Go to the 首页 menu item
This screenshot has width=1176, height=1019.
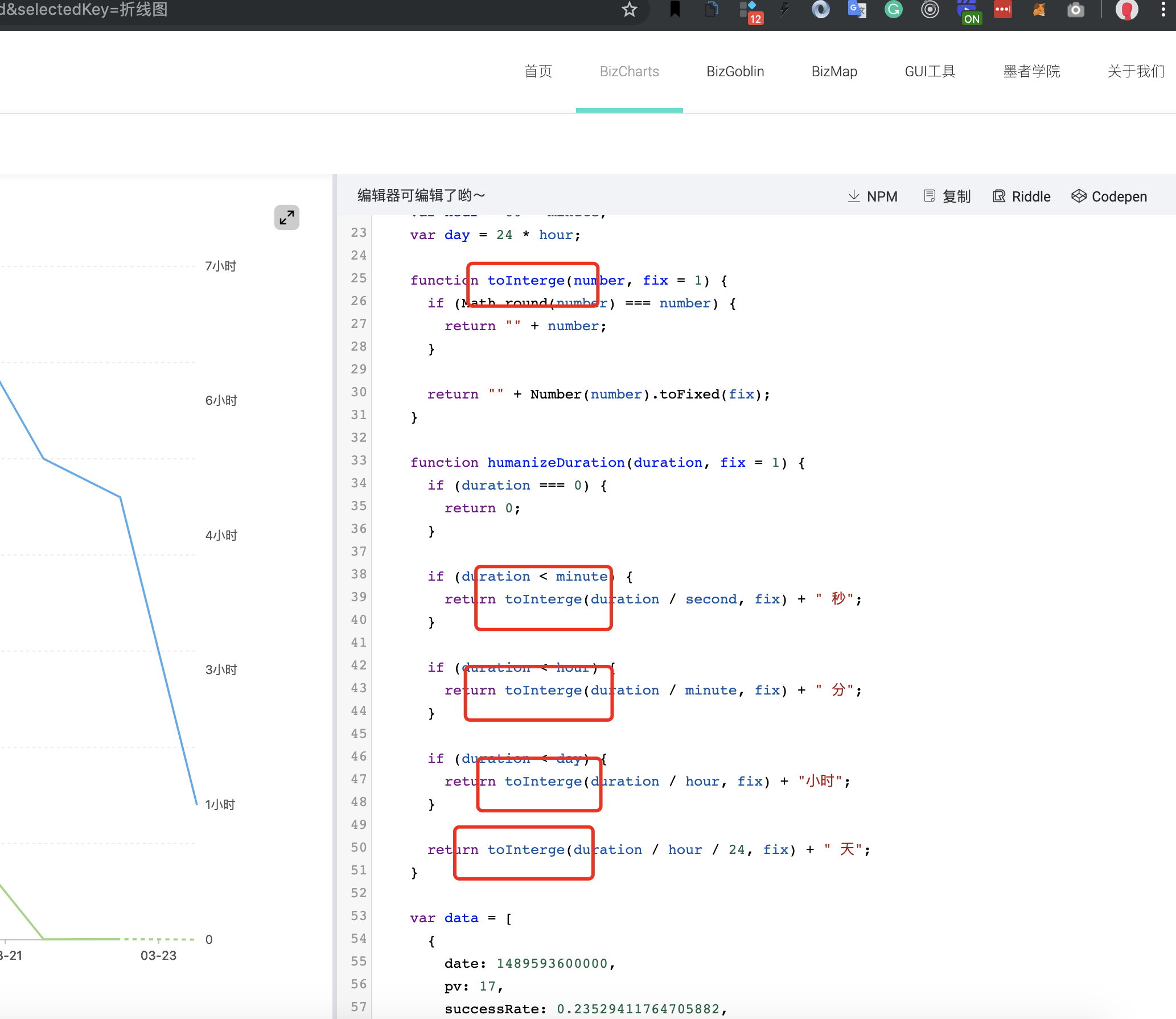[x=537, y=71]
